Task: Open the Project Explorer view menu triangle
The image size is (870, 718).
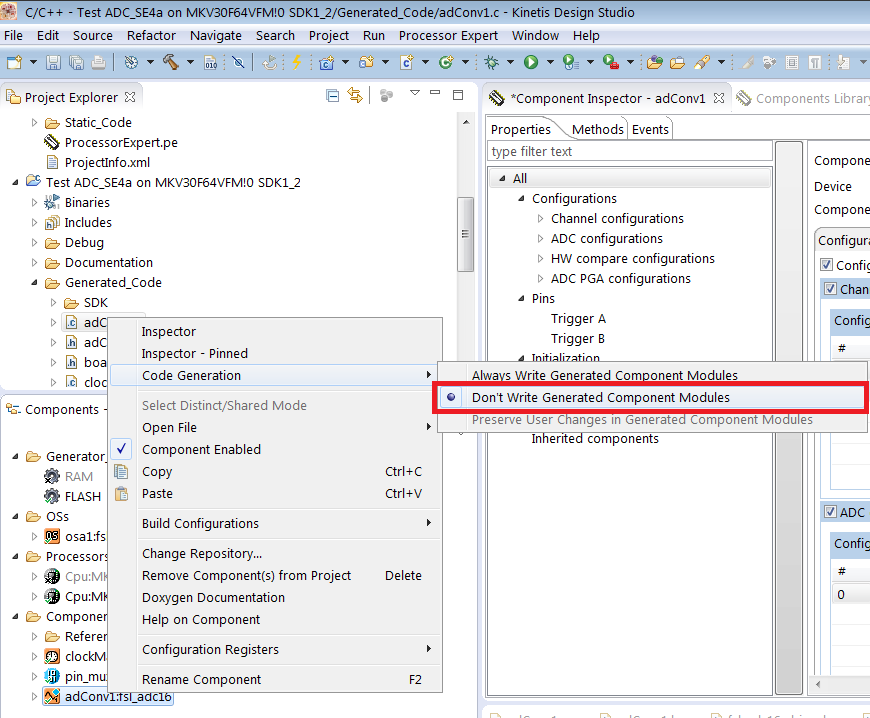Action: click(x=414, y=93)
